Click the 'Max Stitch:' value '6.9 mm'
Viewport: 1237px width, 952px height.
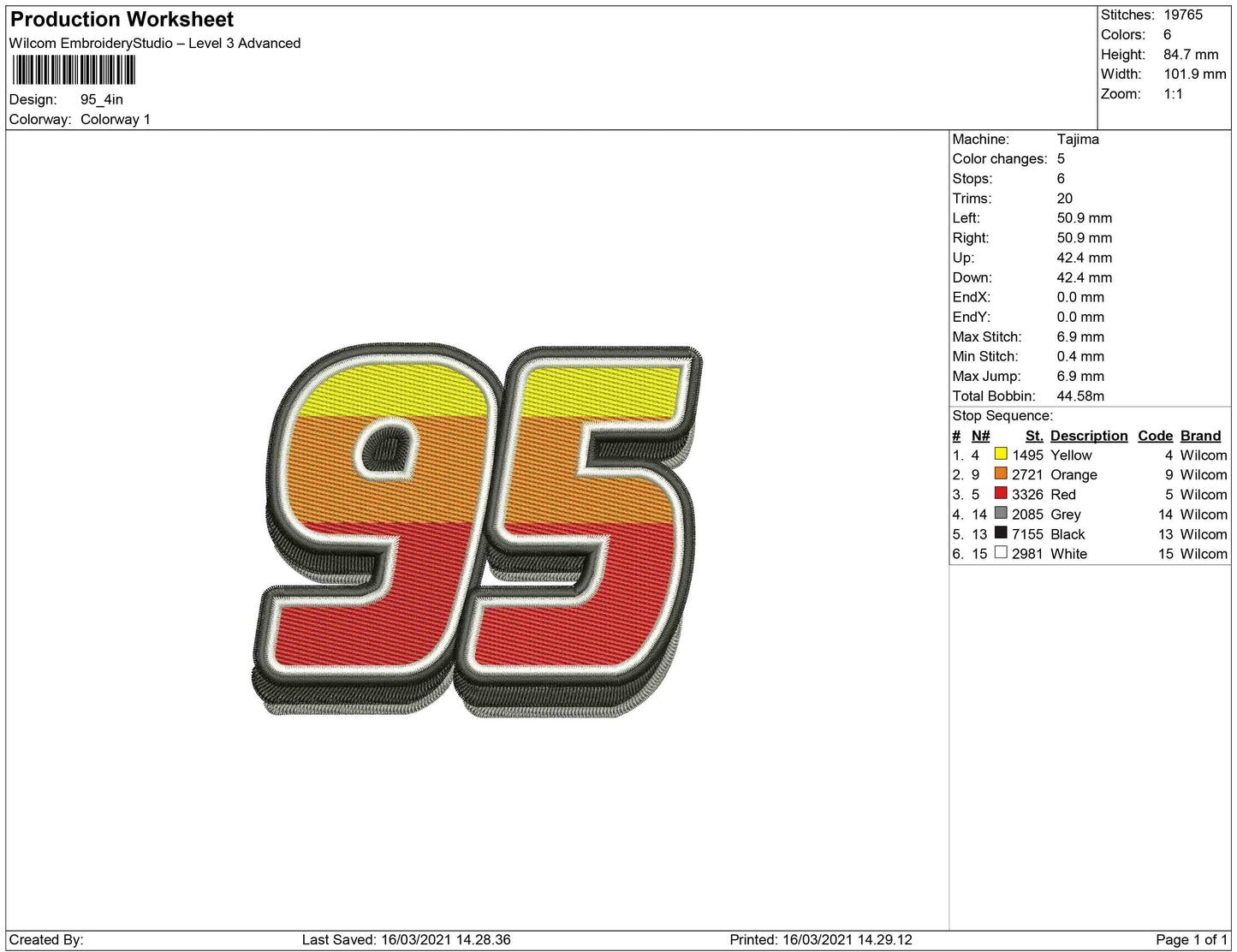[1080, 336]
